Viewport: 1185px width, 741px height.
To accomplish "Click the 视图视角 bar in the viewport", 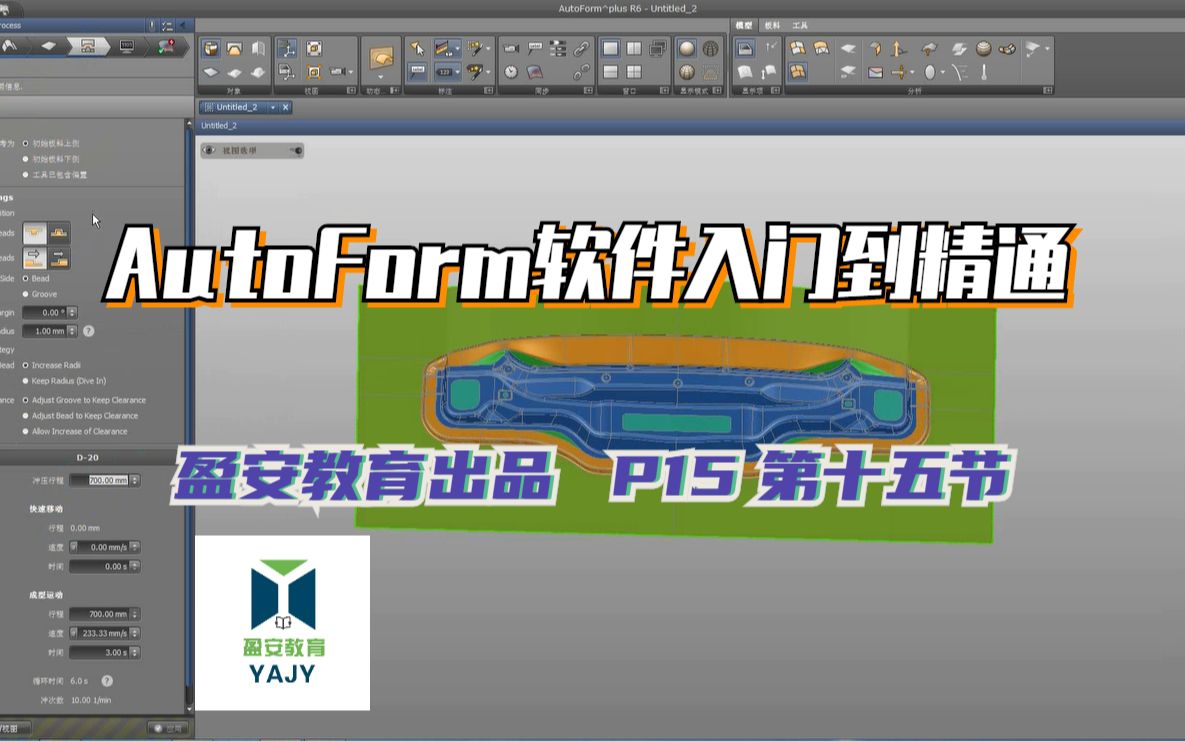I will point(250,150).
